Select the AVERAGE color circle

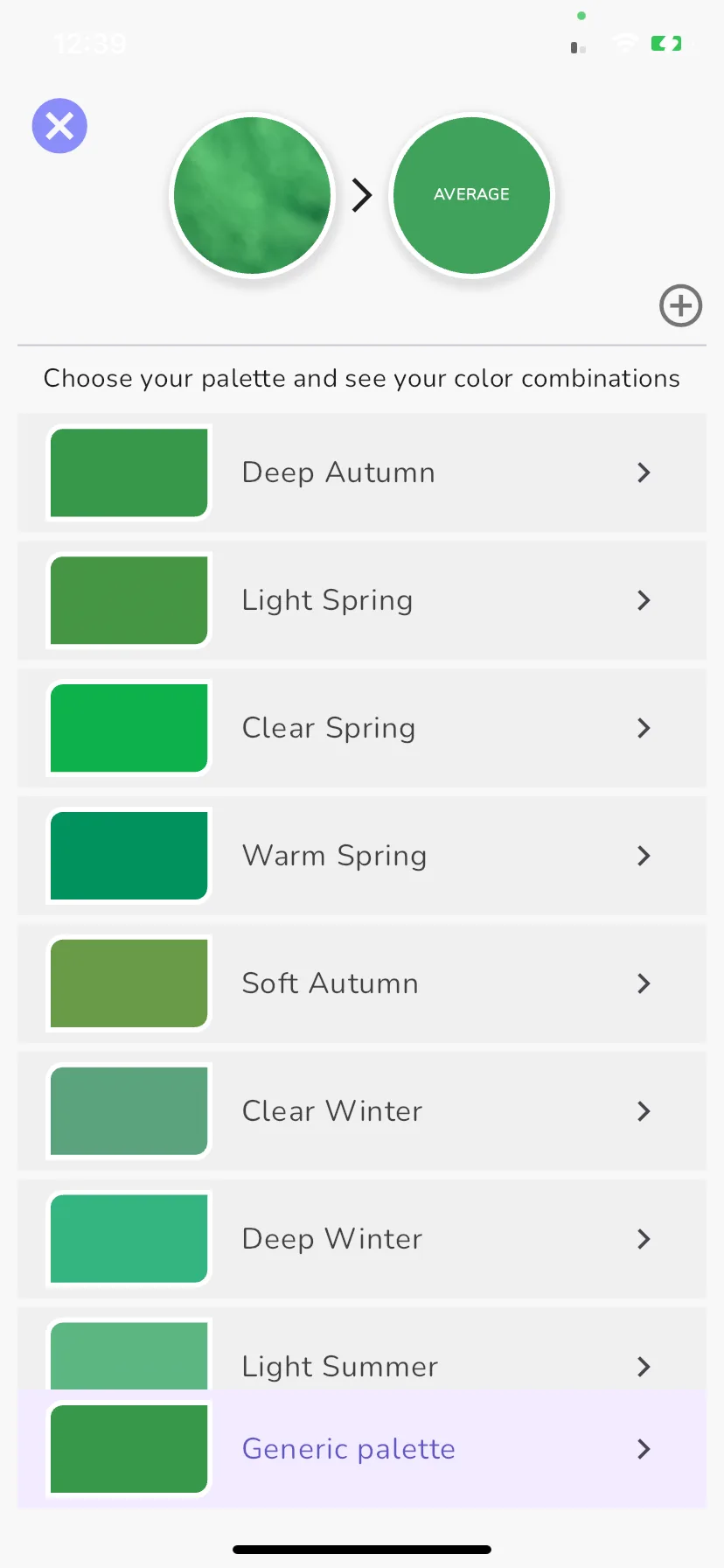click(471, 195)
